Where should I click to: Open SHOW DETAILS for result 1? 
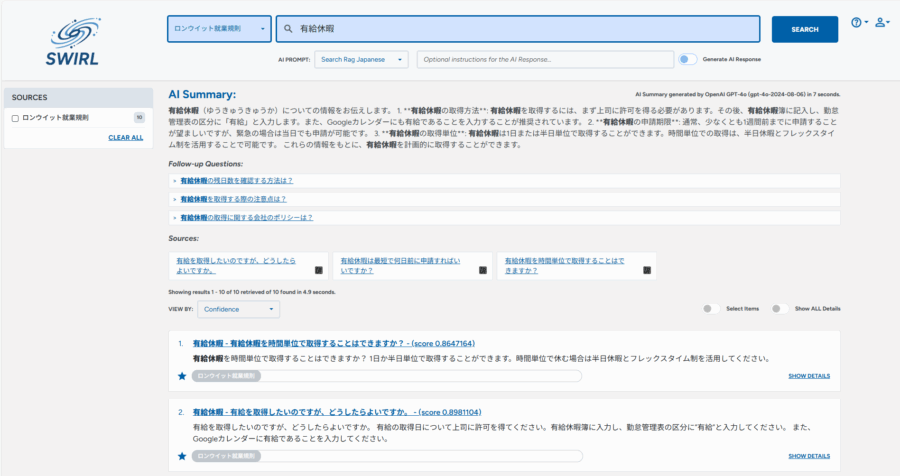tap(809, 376)
